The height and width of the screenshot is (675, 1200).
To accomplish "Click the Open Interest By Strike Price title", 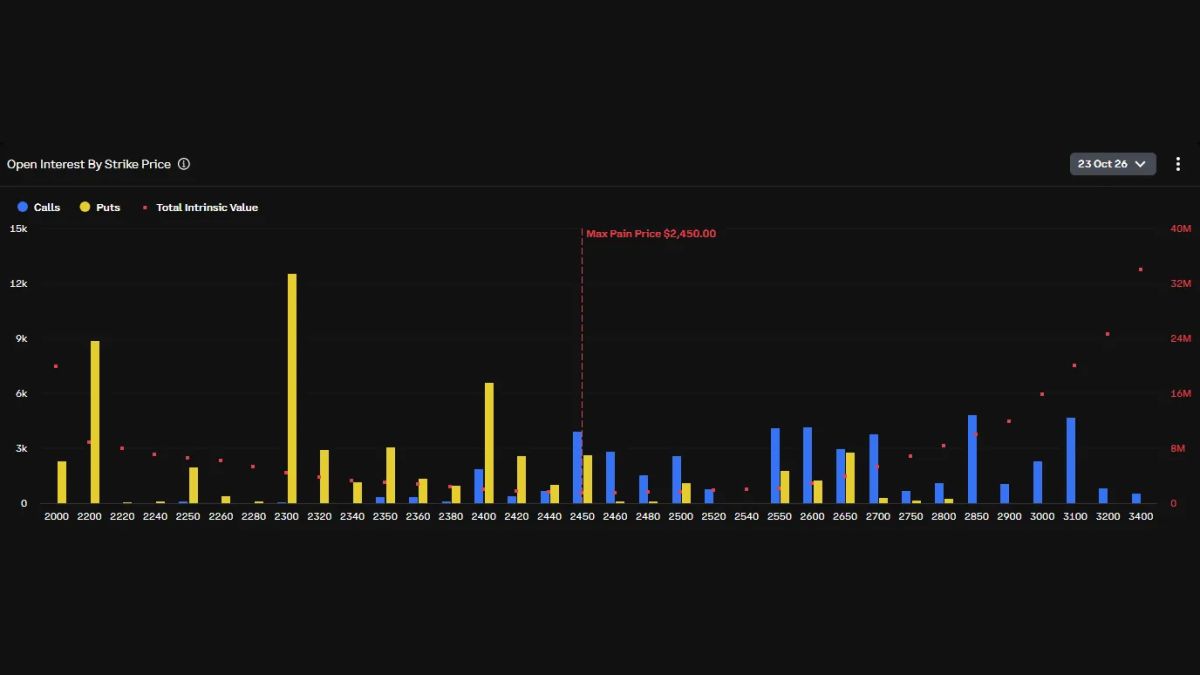I will click(x=89, y=164).
